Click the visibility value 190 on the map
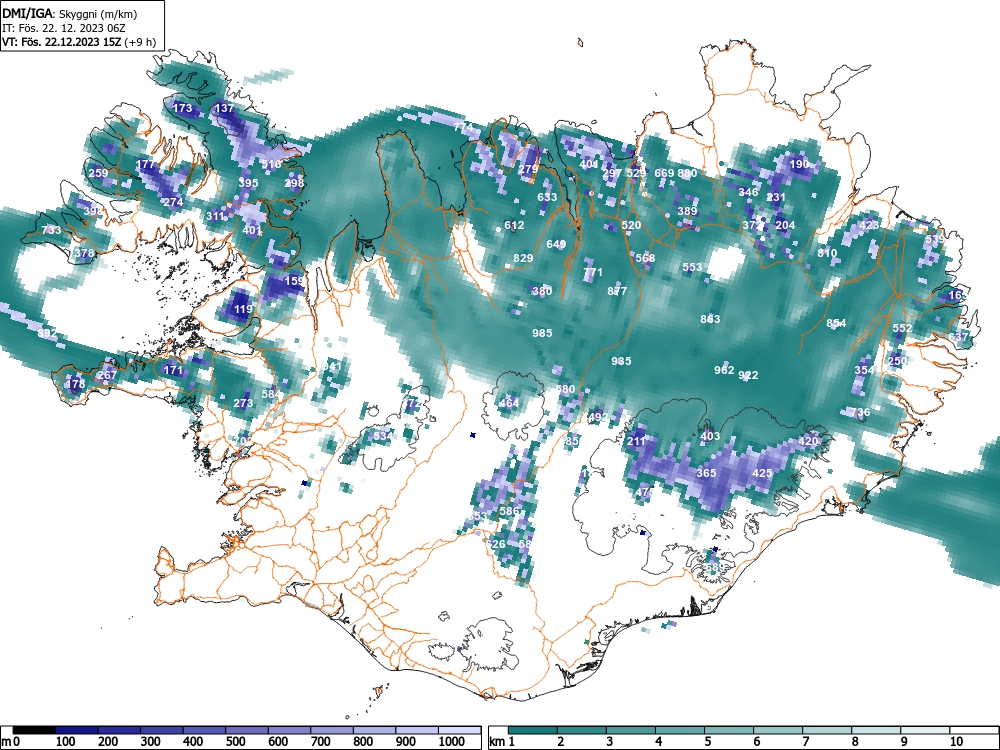1000x750 pixels. (799, 164)
